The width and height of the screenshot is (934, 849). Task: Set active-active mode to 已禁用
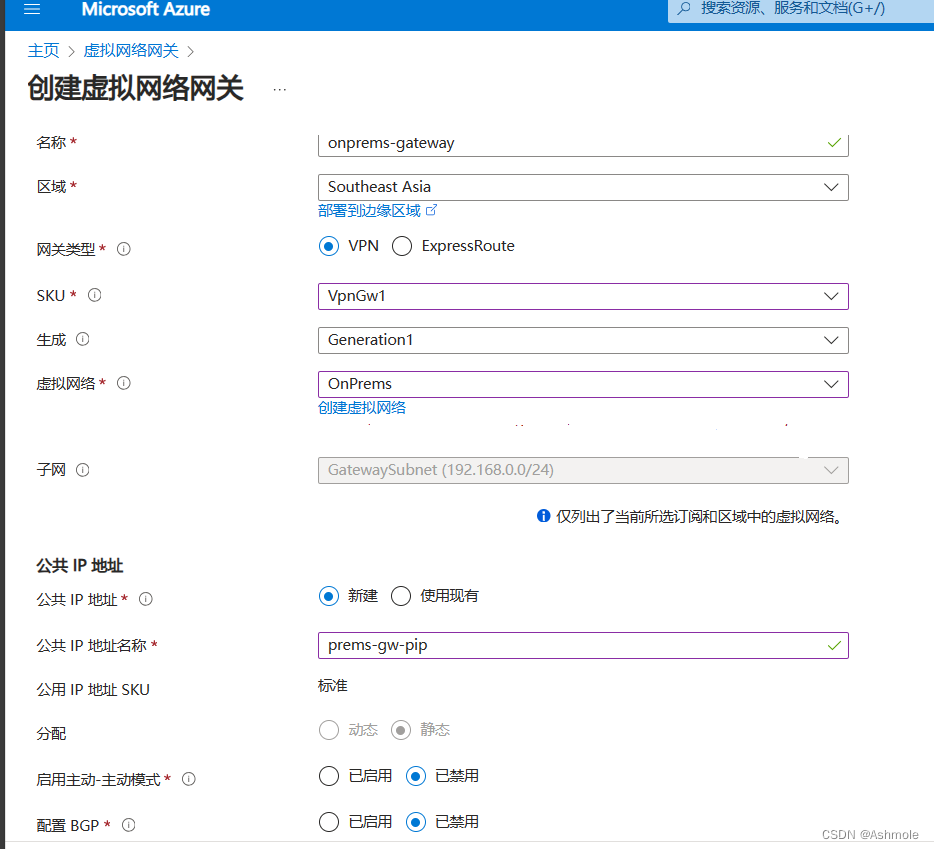(416, 776)
